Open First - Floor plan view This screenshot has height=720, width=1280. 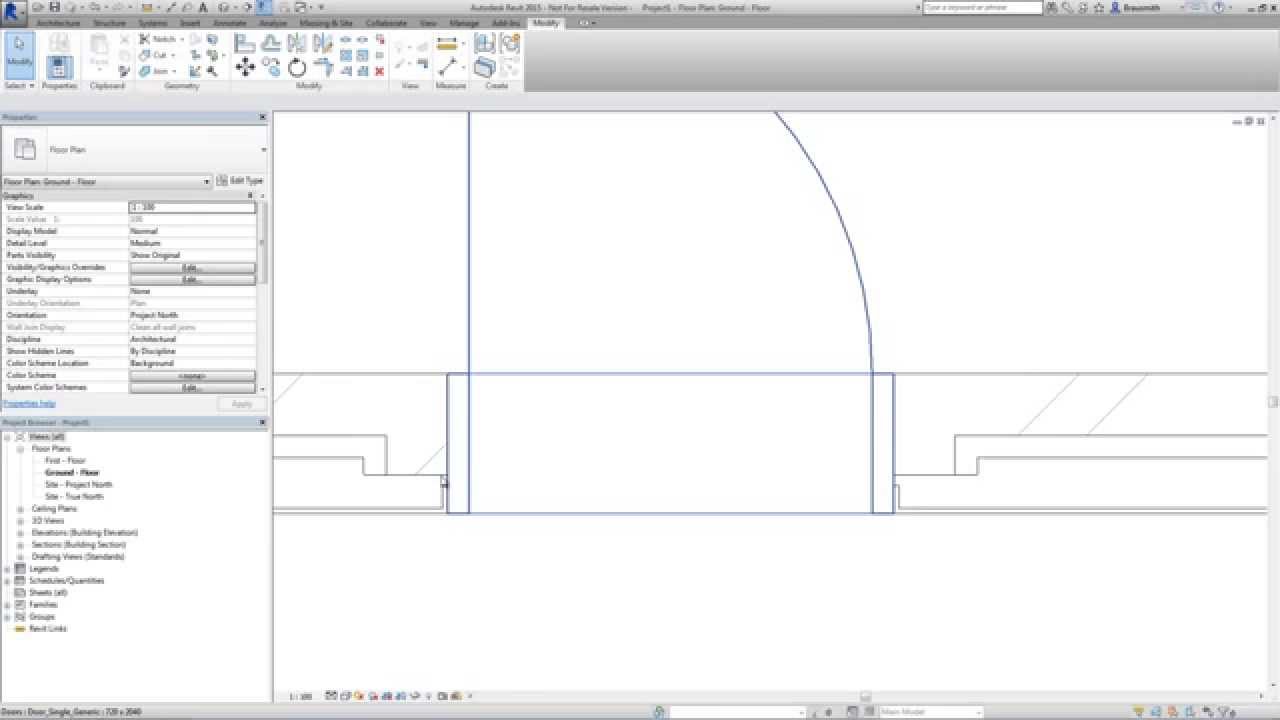(65, 461)
